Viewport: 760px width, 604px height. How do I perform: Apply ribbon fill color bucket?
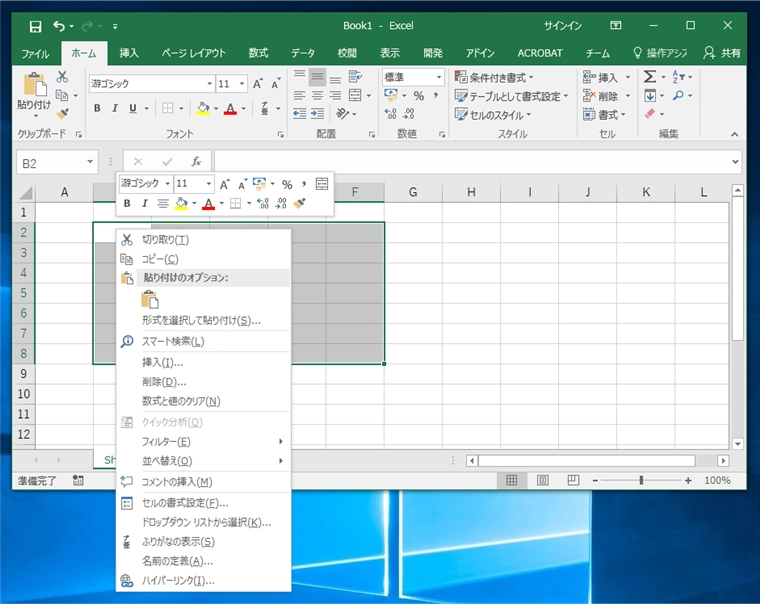pyautogui.click(x=203, y=109)
